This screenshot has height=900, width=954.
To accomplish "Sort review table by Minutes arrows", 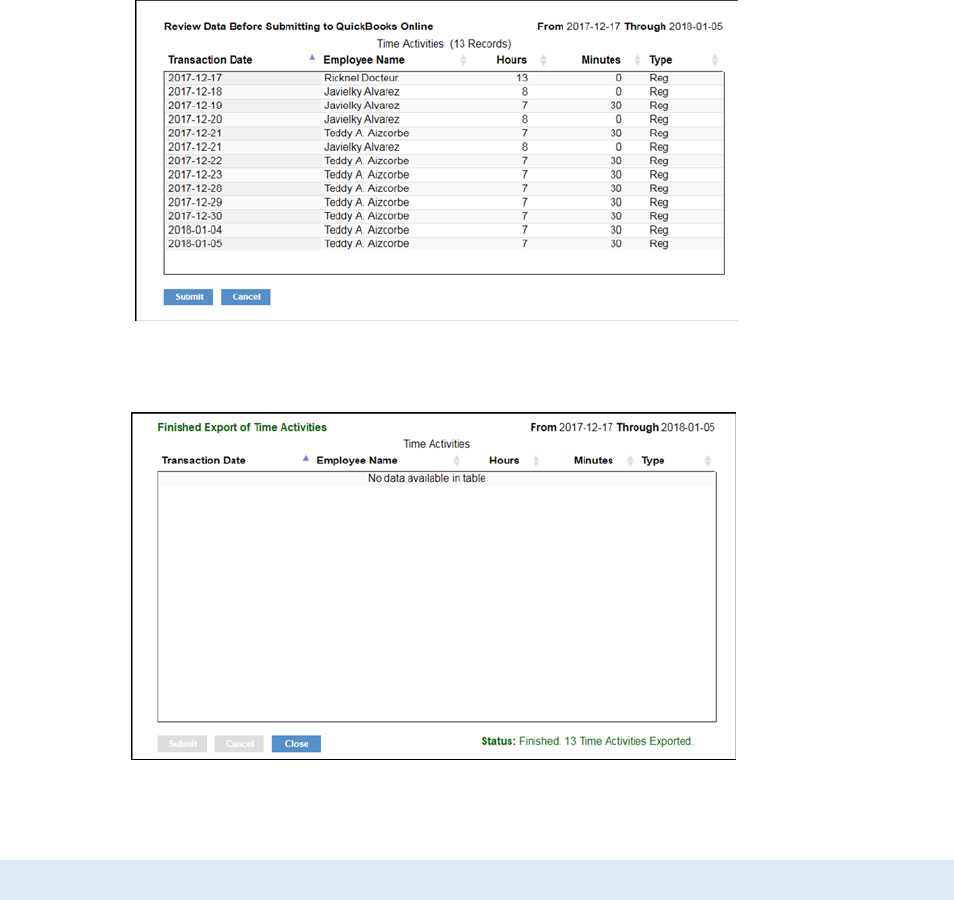I will click(x=638, y=60).
